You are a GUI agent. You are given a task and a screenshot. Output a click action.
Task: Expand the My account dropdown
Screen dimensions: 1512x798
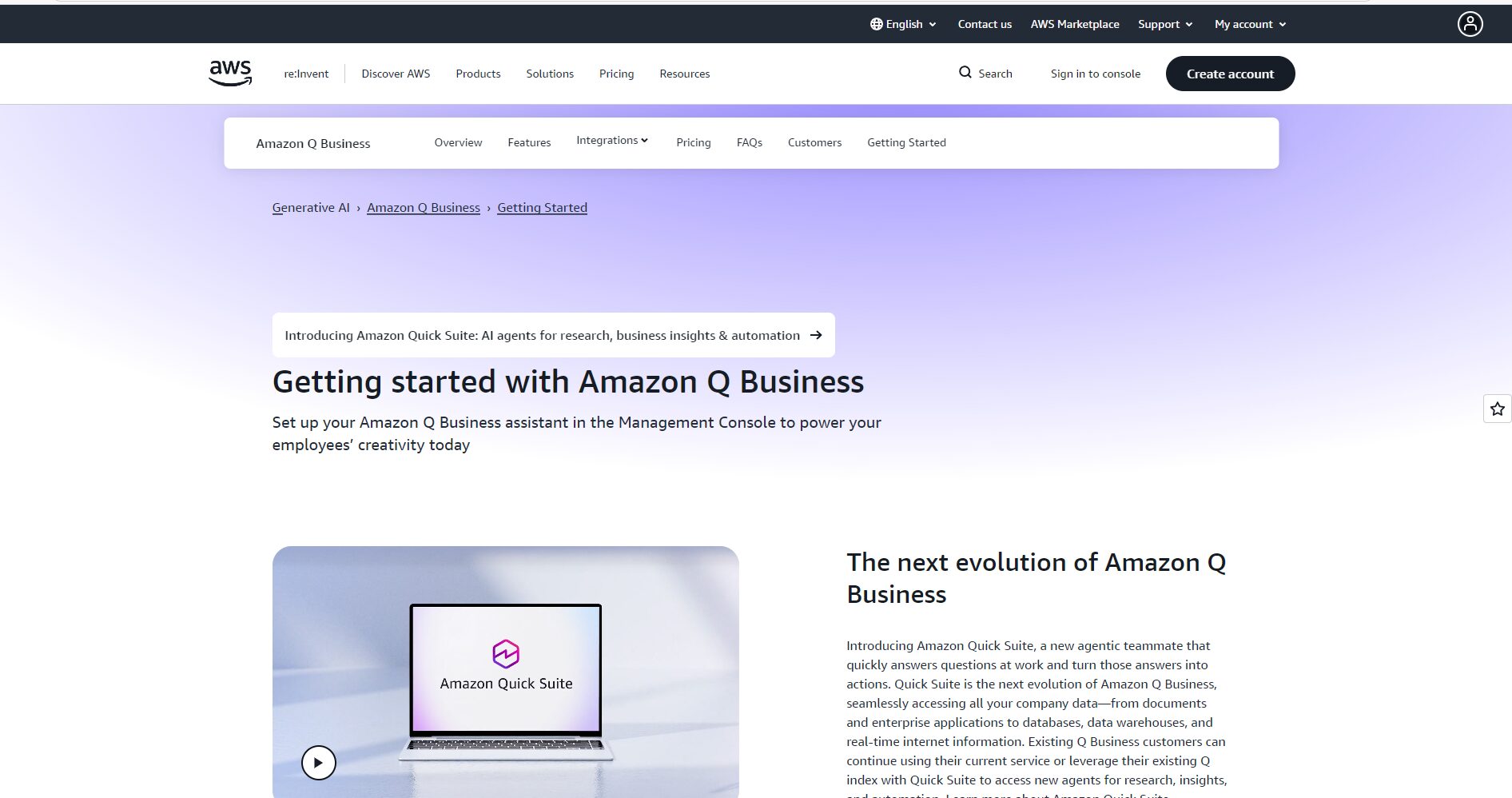pyautogui.click(x=1251, y=24)
